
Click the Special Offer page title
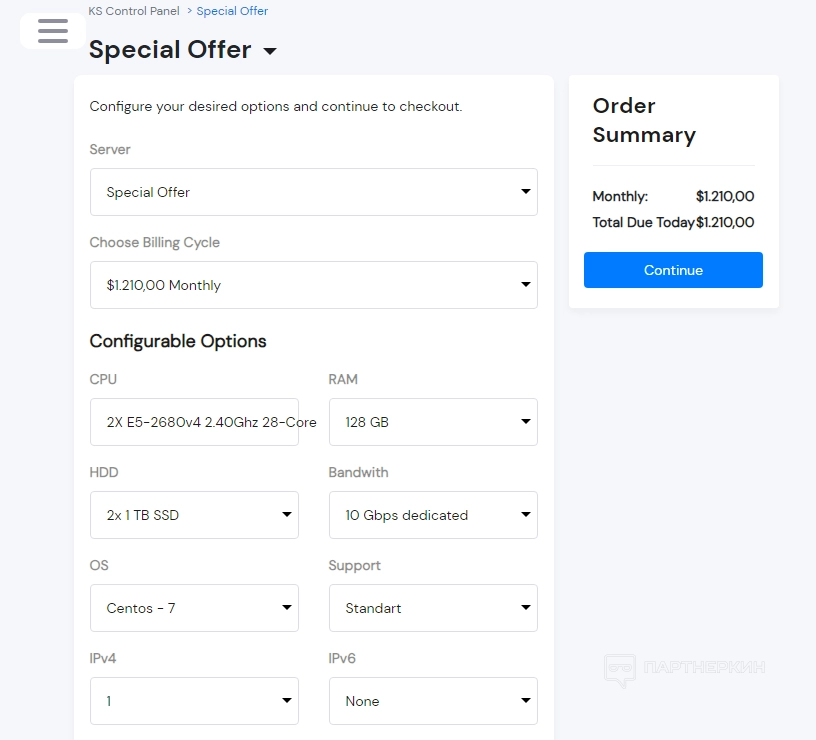(x=170, y=50)
